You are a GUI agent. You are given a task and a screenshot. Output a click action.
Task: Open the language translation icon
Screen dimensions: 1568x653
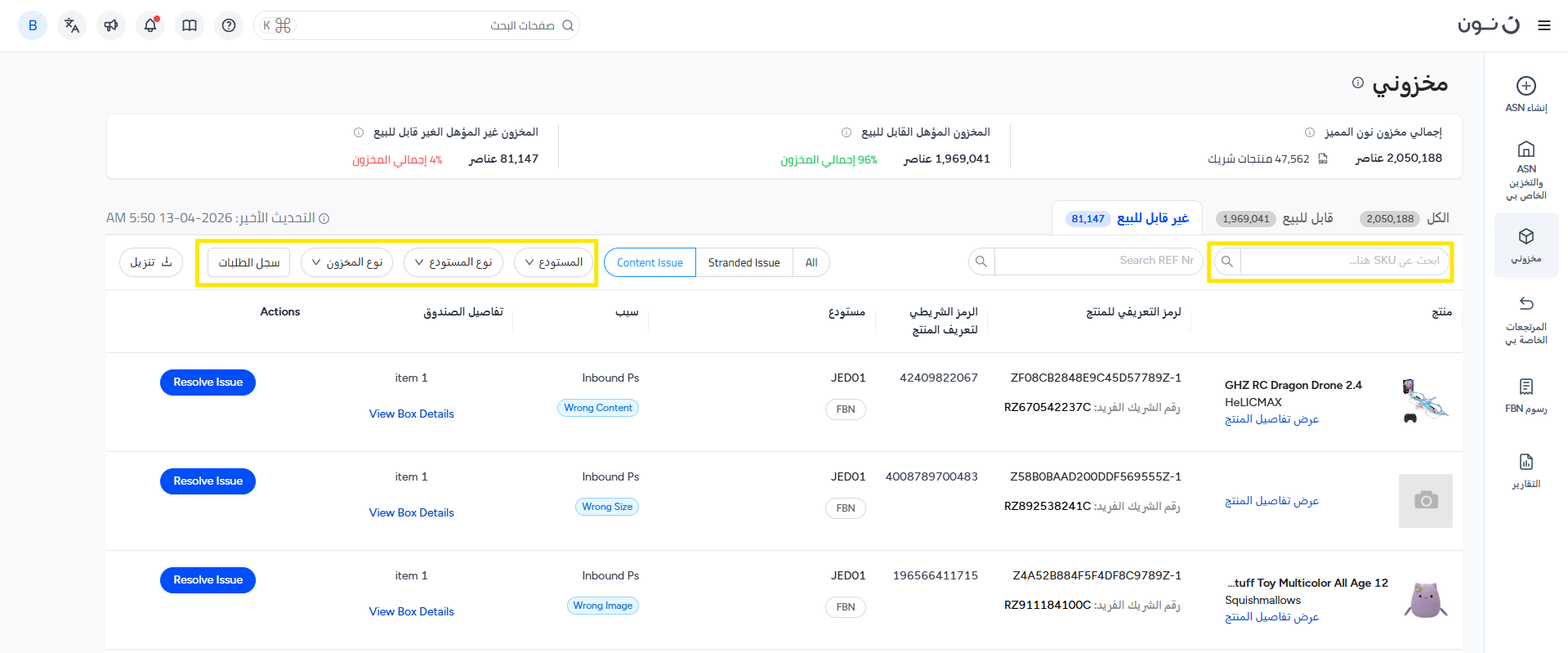click(72, 25)
